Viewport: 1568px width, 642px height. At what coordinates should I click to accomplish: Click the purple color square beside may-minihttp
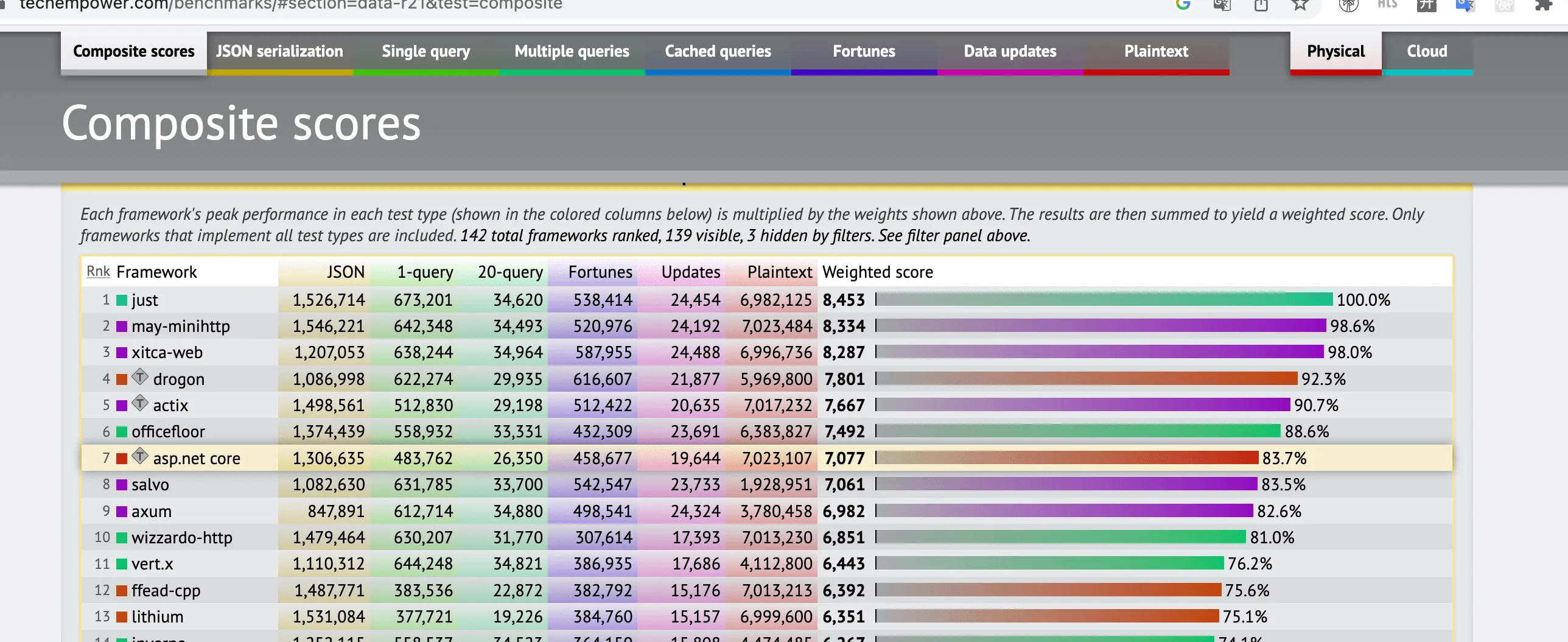[122, 326]
